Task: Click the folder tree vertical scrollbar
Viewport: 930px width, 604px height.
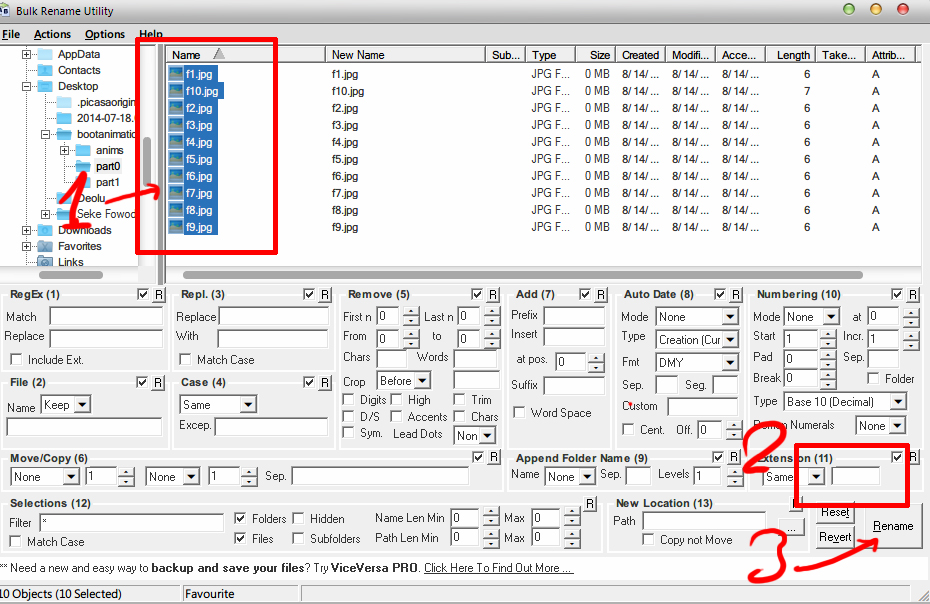Action: (146, 161)
